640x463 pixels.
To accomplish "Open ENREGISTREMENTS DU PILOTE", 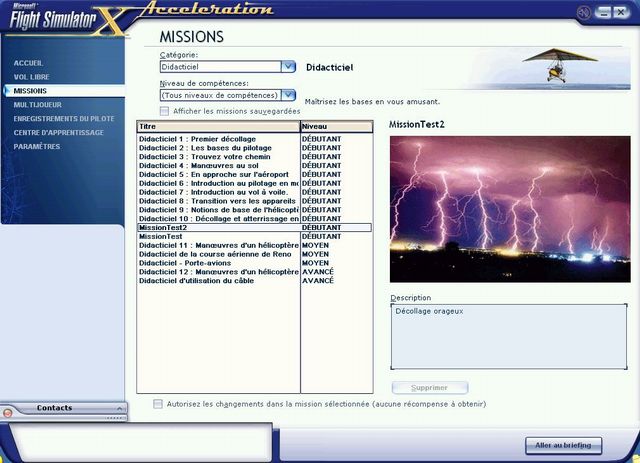I will [x=64, y=118].
